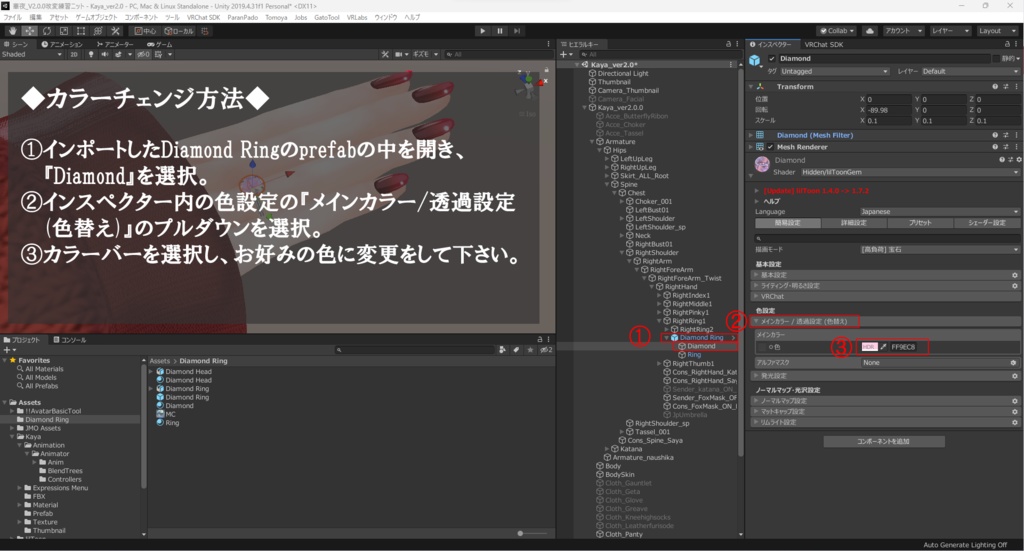Step one frame with the step button
Viewport: 1024px width, 551px height.
tap(517, 31)
